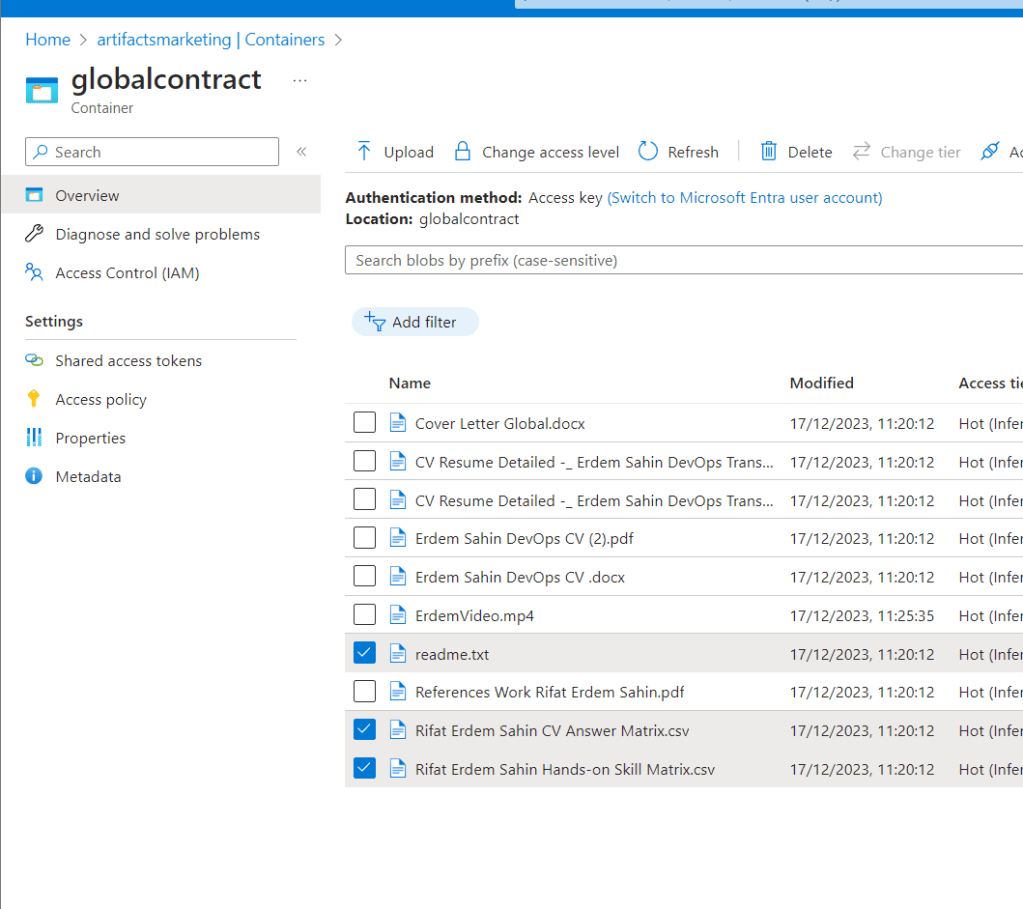Check the ErdemVideo.mp4 checkbox

tap(365, 615)
